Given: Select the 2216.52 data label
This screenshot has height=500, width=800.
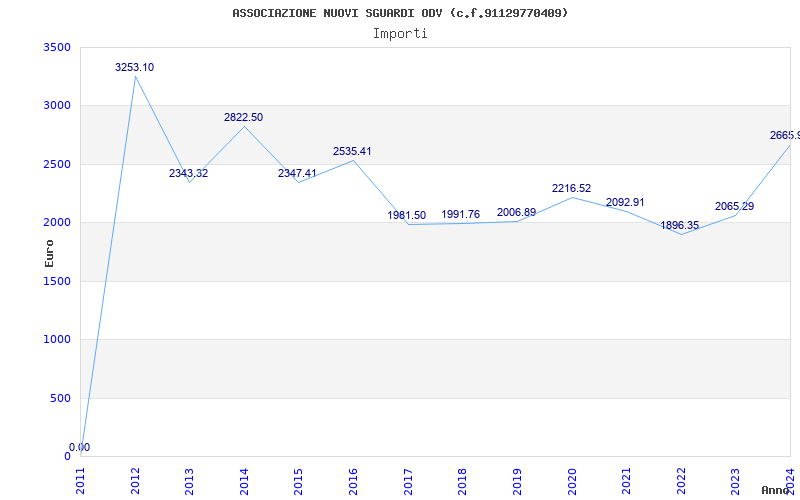Looking at the screenshot, I should (x=571, y=189).
